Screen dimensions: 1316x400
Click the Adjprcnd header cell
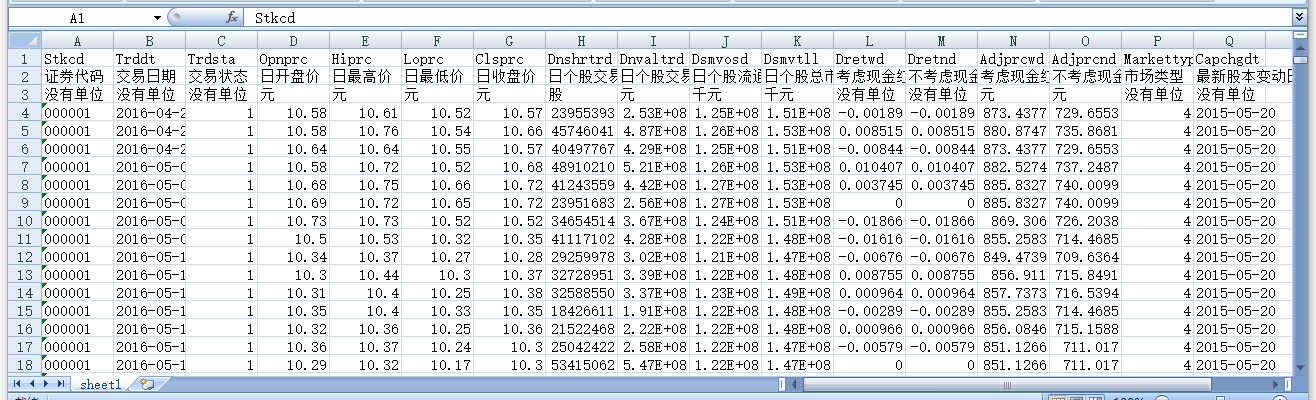coord(1085,58)
